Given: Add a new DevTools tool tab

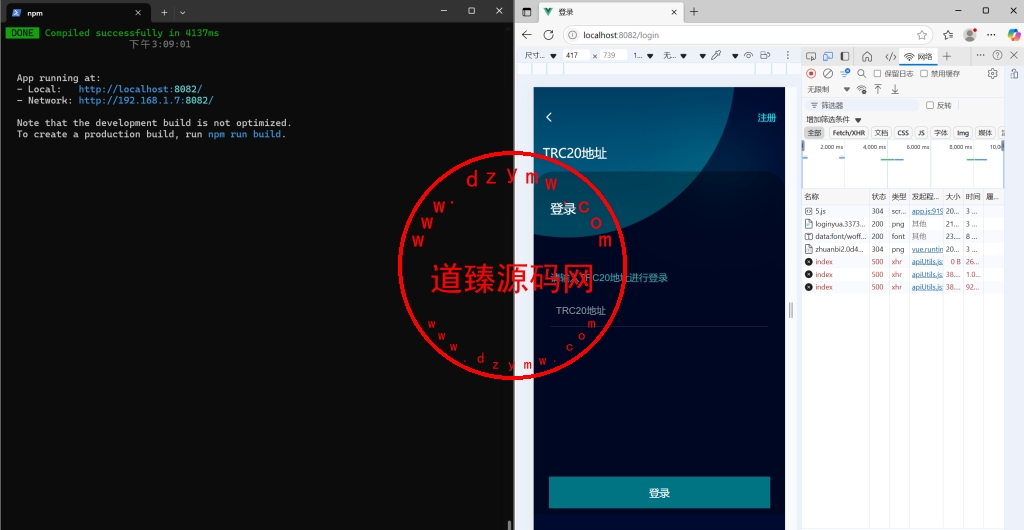Looking at the screenshot, I should click(x=947, y=56).
